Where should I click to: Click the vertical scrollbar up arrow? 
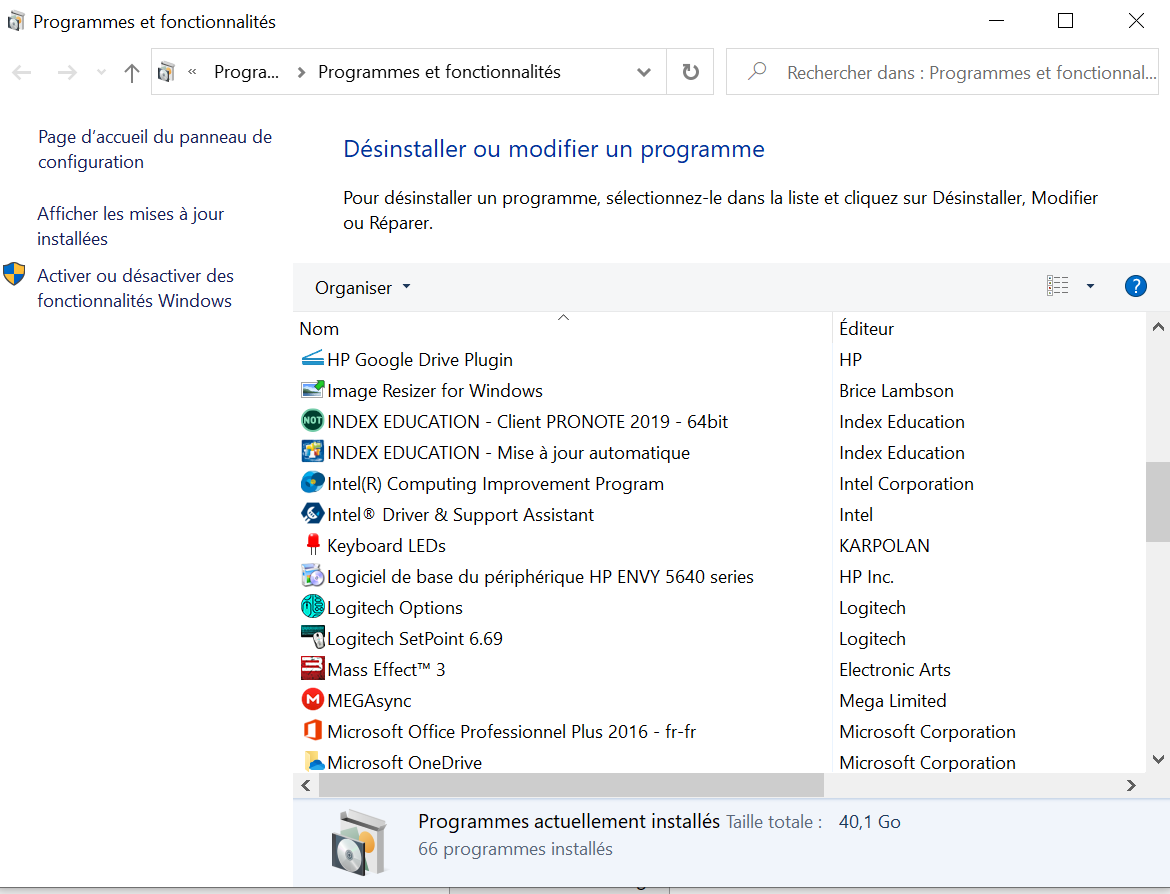point(1157,327)
